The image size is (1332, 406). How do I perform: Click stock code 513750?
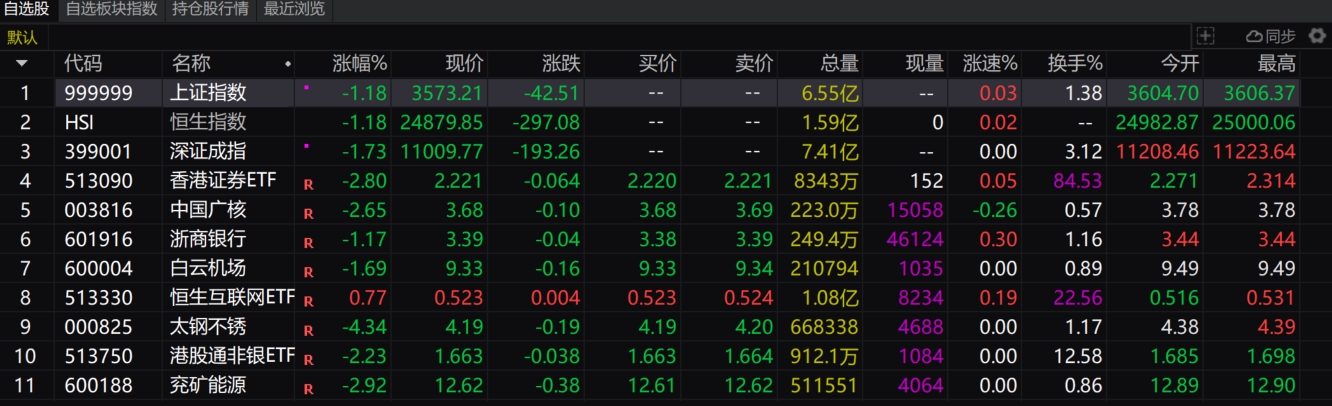coord(98,355)
